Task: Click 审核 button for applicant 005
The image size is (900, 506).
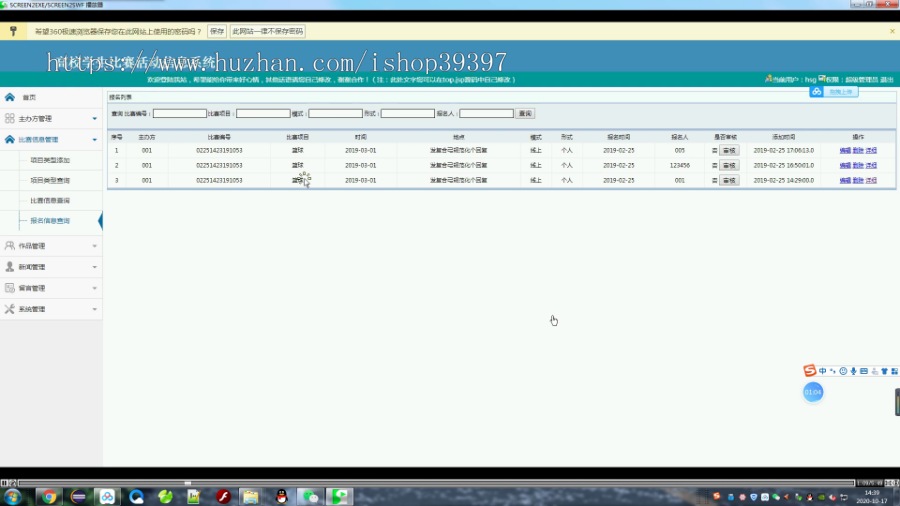Action: [x=729, y=150]
